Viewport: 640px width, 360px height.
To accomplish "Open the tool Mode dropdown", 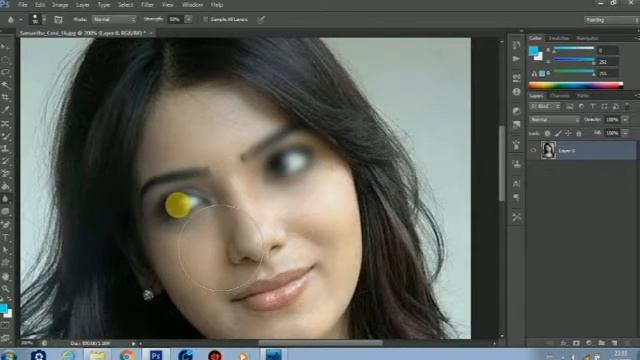I will pyautogui.click(x=114, y=19).
